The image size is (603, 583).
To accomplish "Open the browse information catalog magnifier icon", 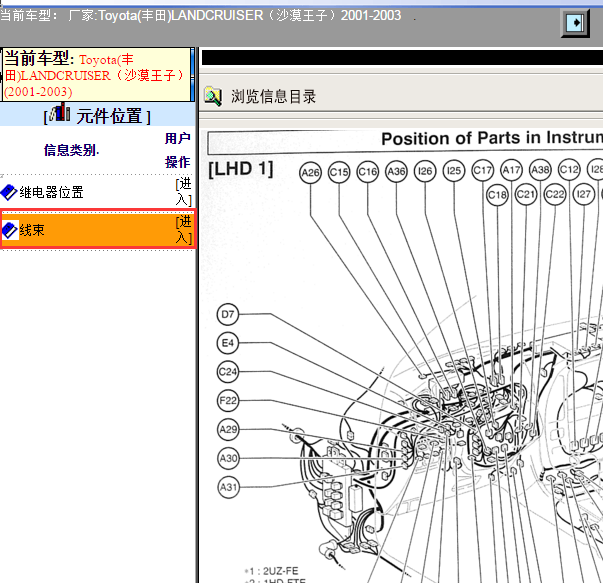I will 213,97.
